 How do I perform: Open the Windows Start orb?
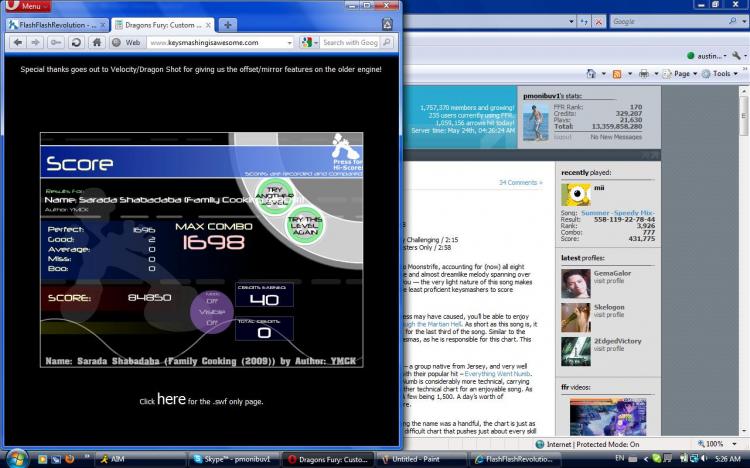tap(18, 458)
